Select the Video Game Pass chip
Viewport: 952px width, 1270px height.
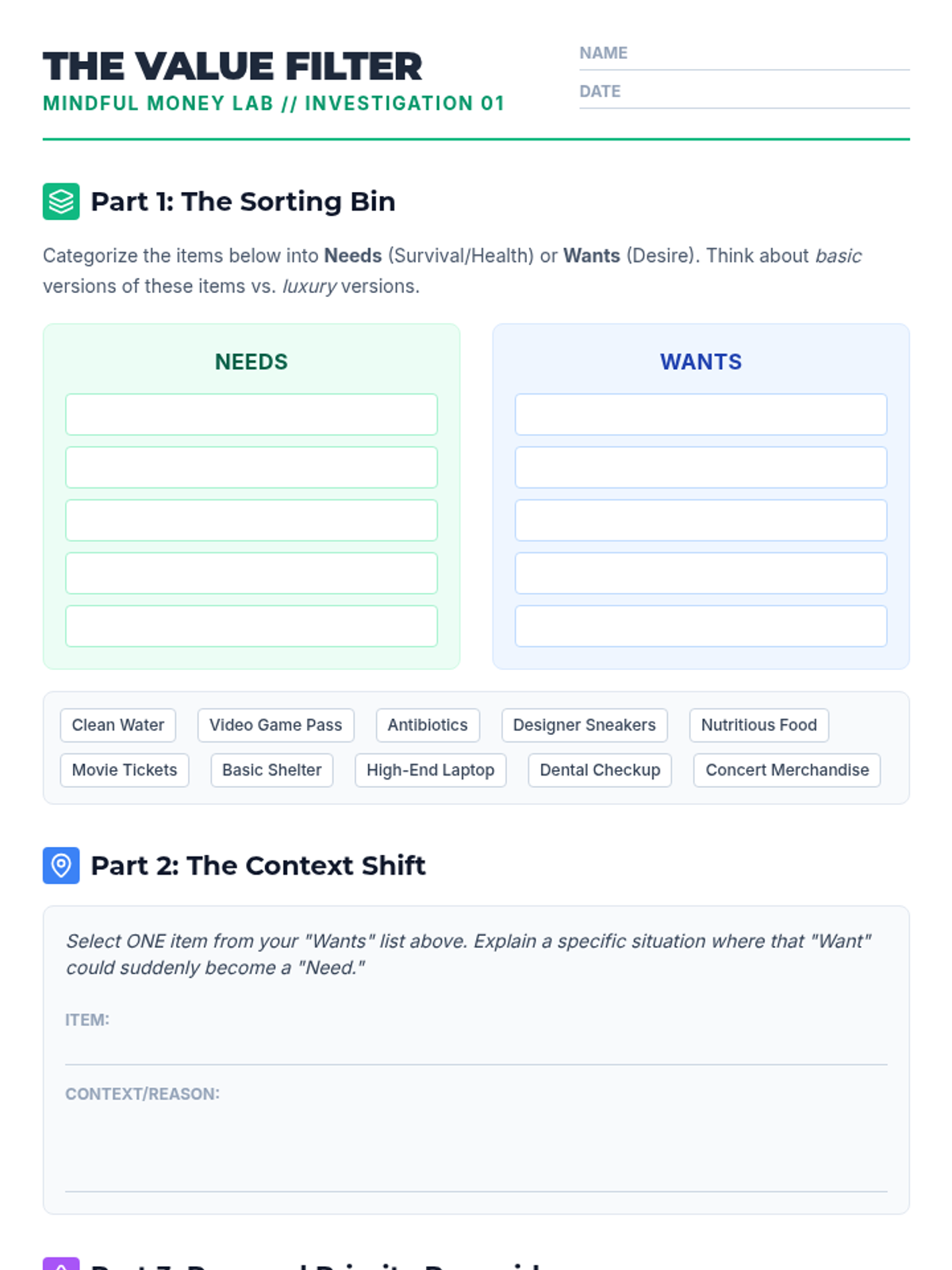click(275, 725)
